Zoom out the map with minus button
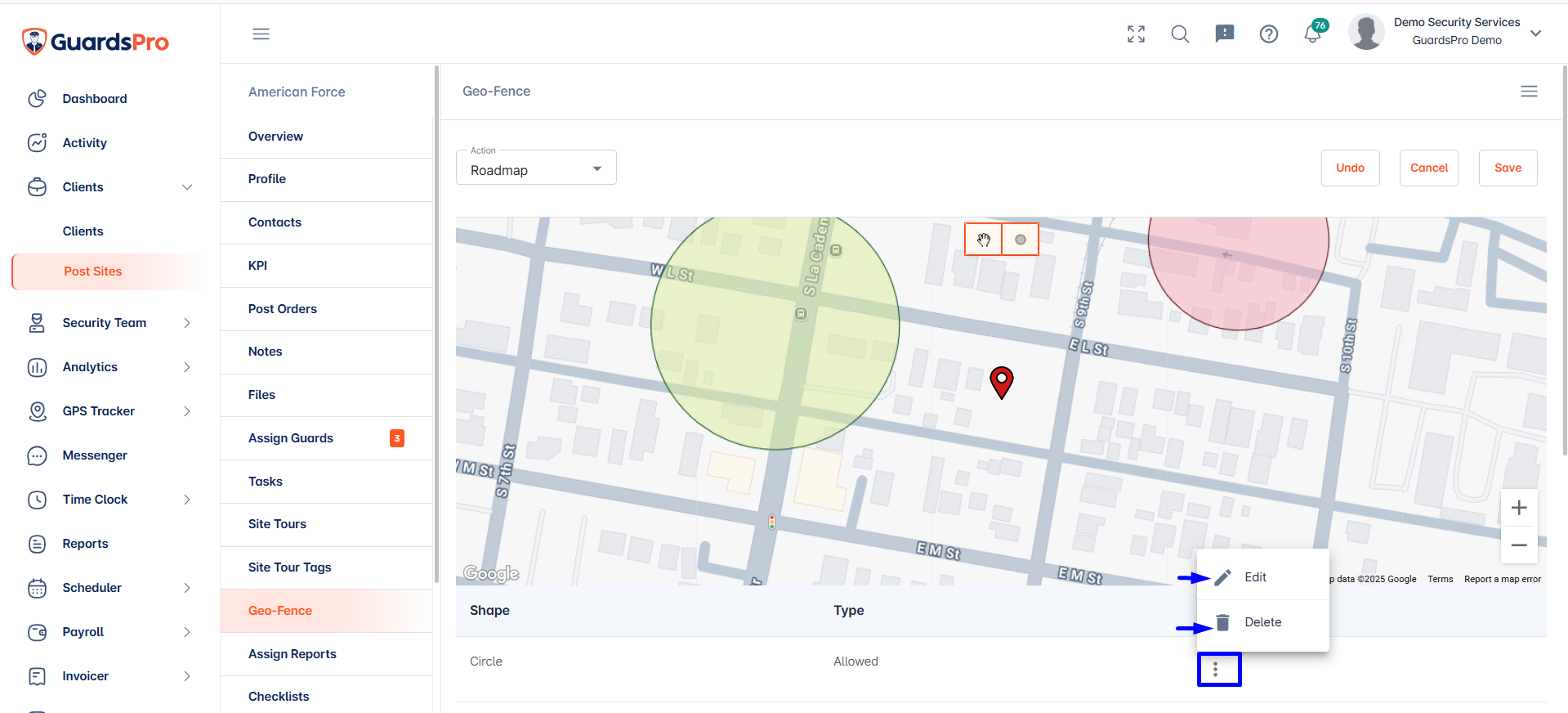1568x713 pixels. [1519, 545]
